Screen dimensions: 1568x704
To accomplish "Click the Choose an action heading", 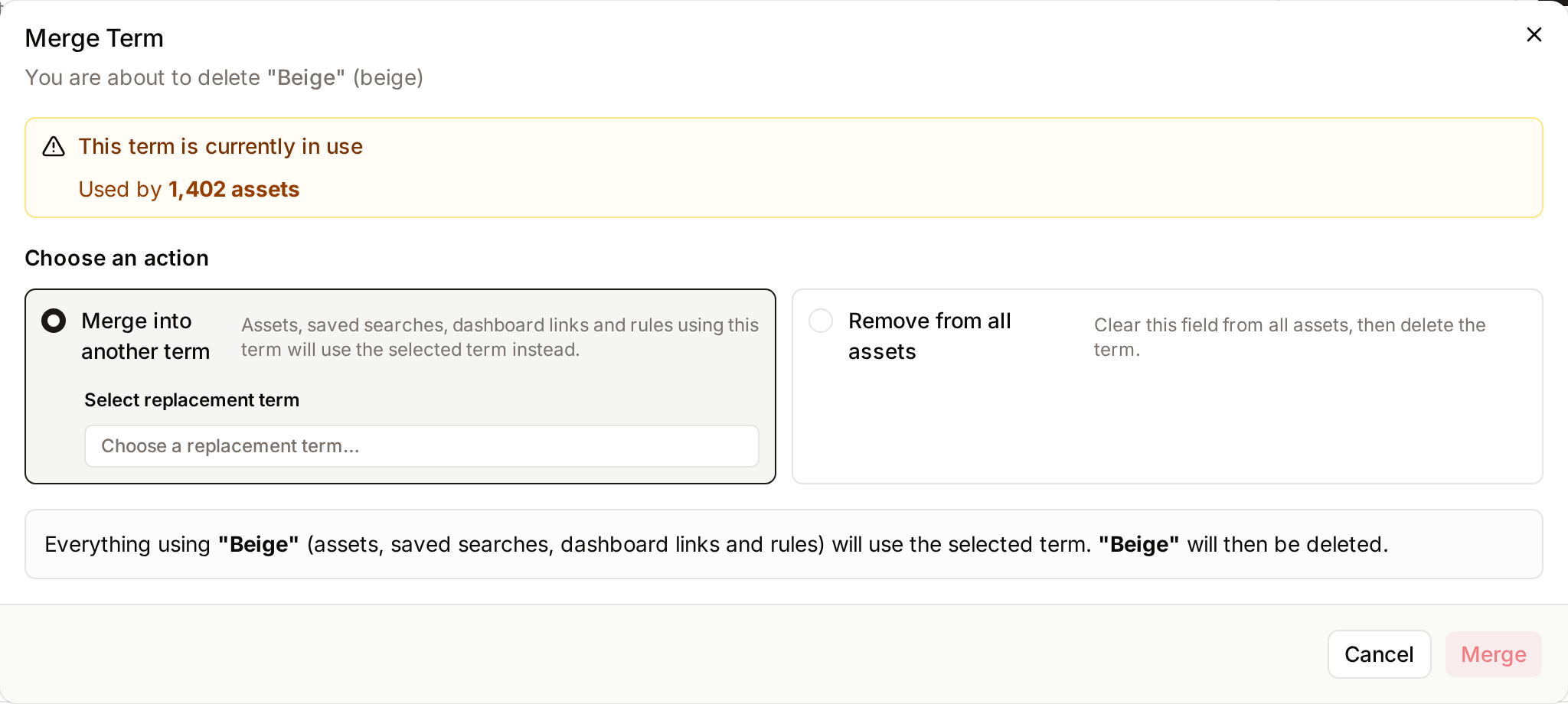I will click(x=117, y=258).
